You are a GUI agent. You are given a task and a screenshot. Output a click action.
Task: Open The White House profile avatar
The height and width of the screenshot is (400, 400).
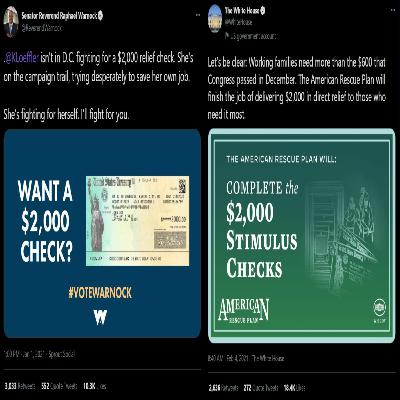[x=215, y=19]
